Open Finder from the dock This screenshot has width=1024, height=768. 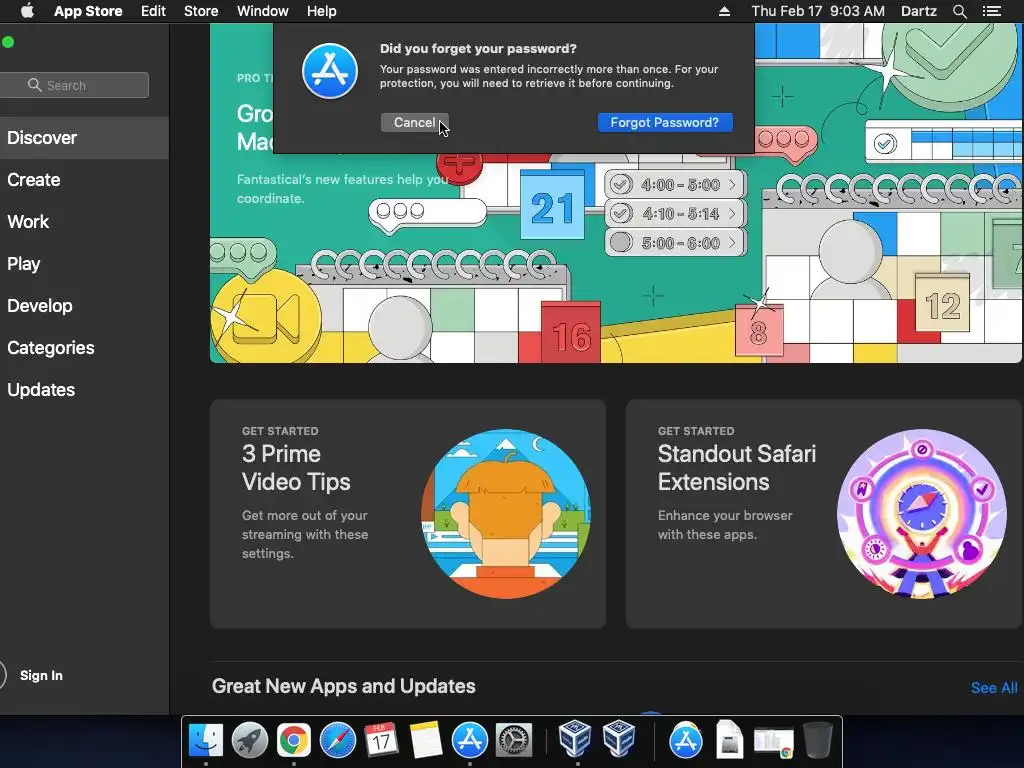pyautogui.click(x=206, y=741)
